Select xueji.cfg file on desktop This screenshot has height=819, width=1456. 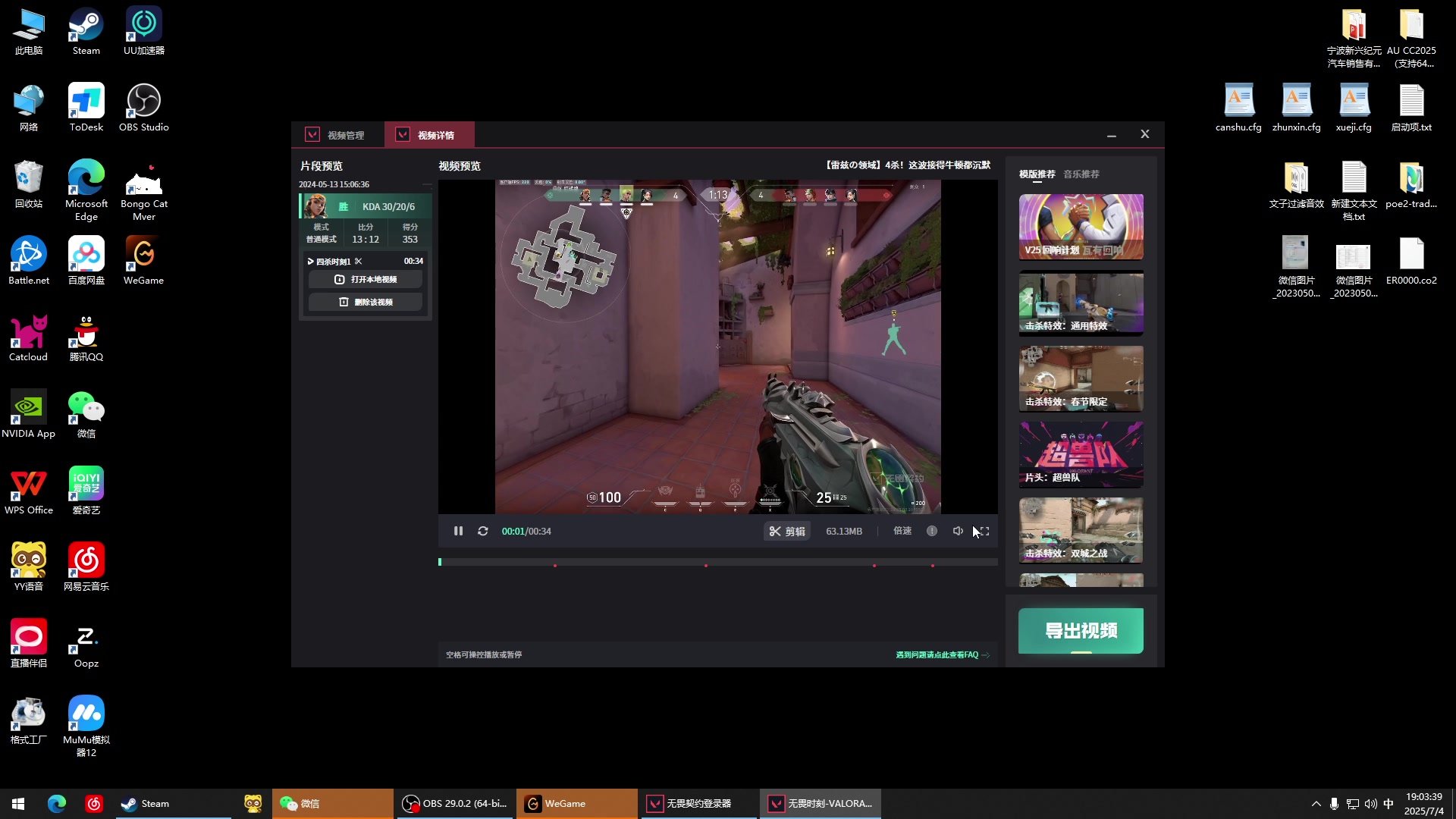click(x=1354, y=108)
